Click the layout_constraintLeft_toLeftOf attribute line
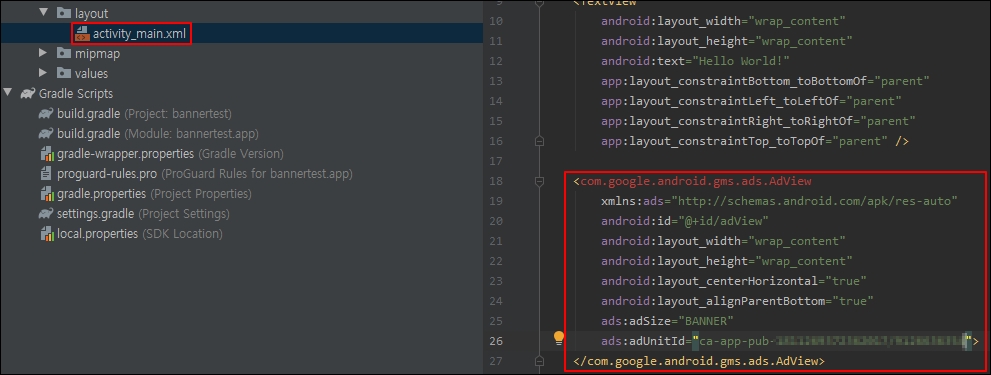 point(751,101)
